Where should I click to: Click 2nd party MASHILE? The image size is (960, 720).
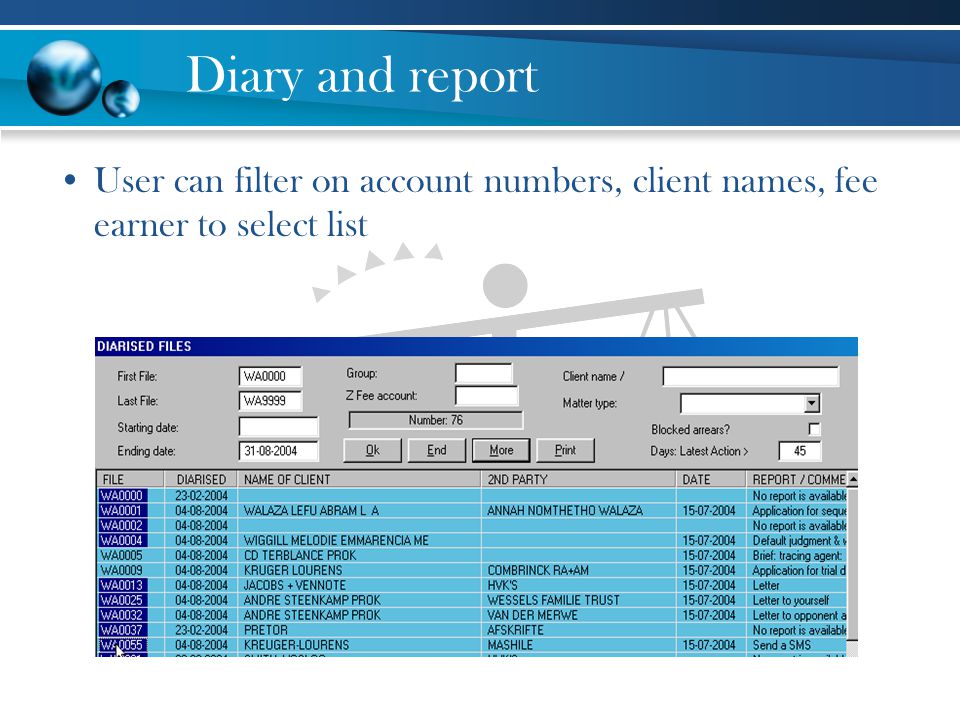click(510, 645)
